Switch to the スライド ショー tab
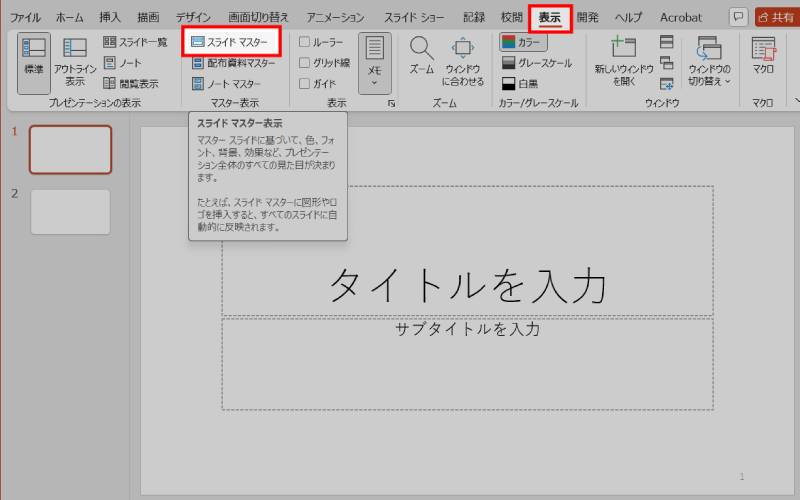The width and height of the screenshot is (800, 500). 414,17
